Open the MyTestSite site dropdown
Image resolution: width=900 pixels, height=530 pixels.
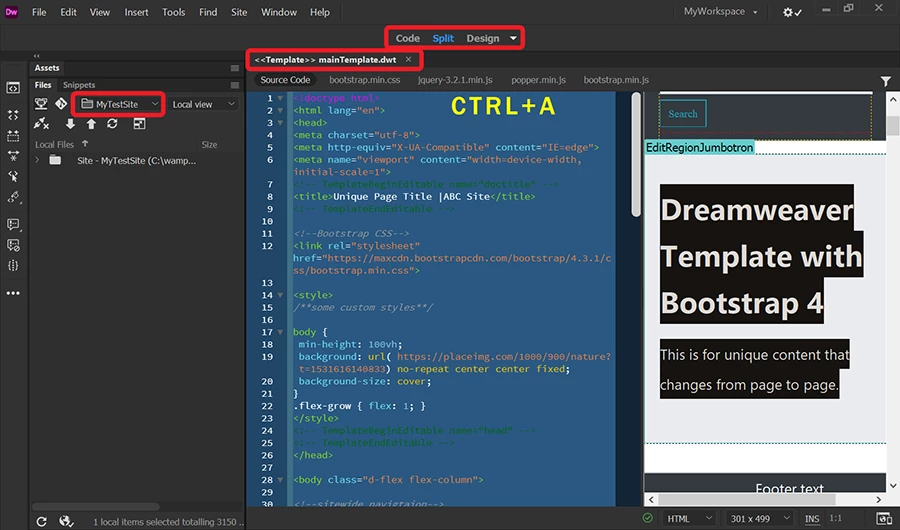pyautogui.click(x=119, y=105)
